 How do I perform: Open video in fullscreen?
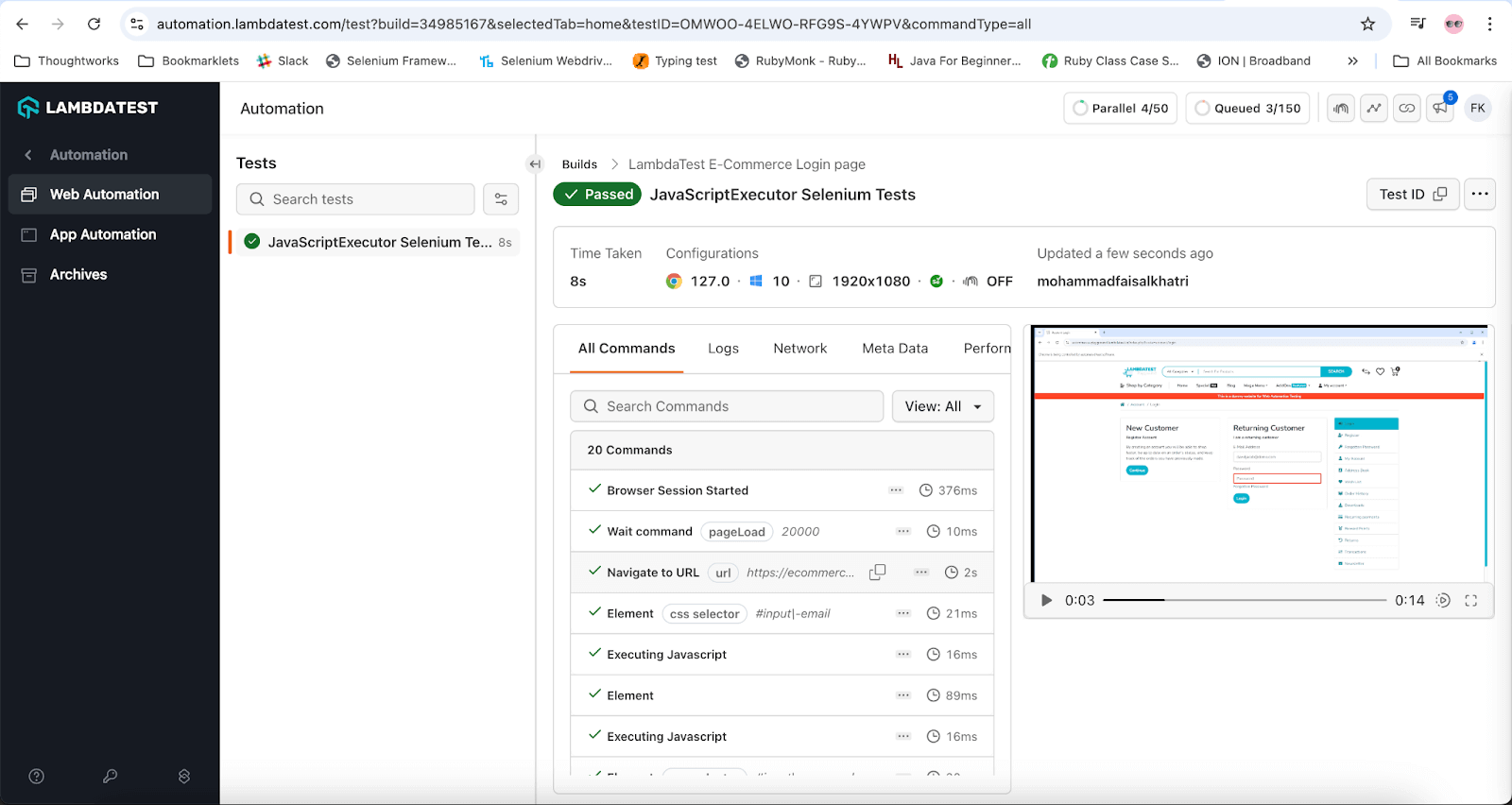coord(1471,600)
